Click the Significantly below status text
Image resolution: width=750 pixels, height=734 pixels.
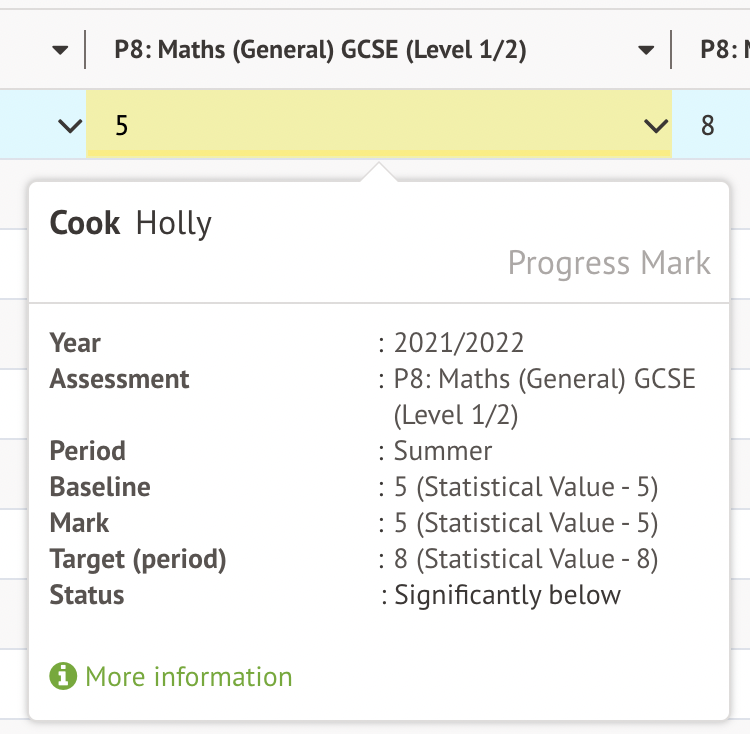(x=507, y=595)
